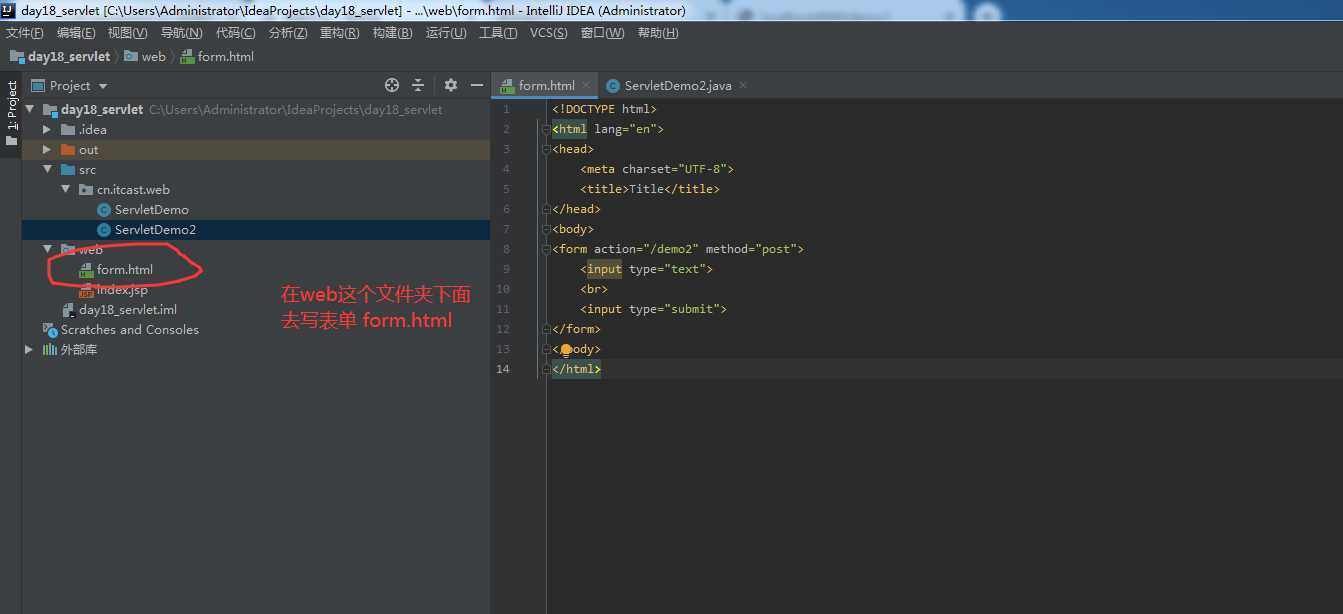
Task: Click the Scratches and Consoles icon
Action: pyautogui.click(x=50, y=330)
